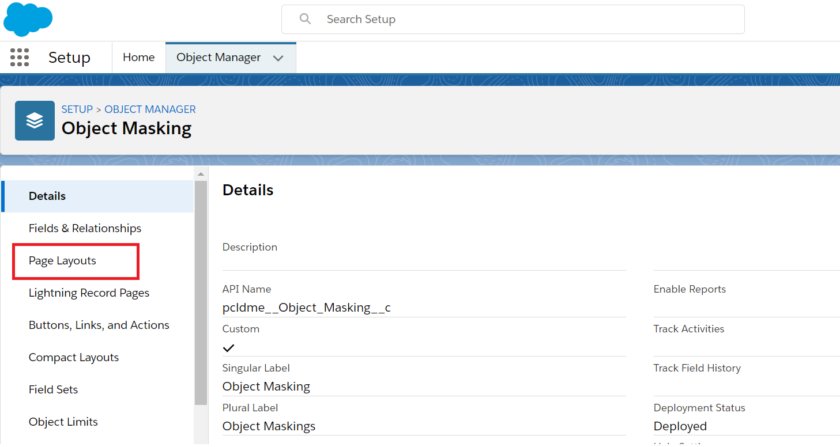Click the API Name label
Viewport: 840px width, 447px height.
[x=246, y=289]
